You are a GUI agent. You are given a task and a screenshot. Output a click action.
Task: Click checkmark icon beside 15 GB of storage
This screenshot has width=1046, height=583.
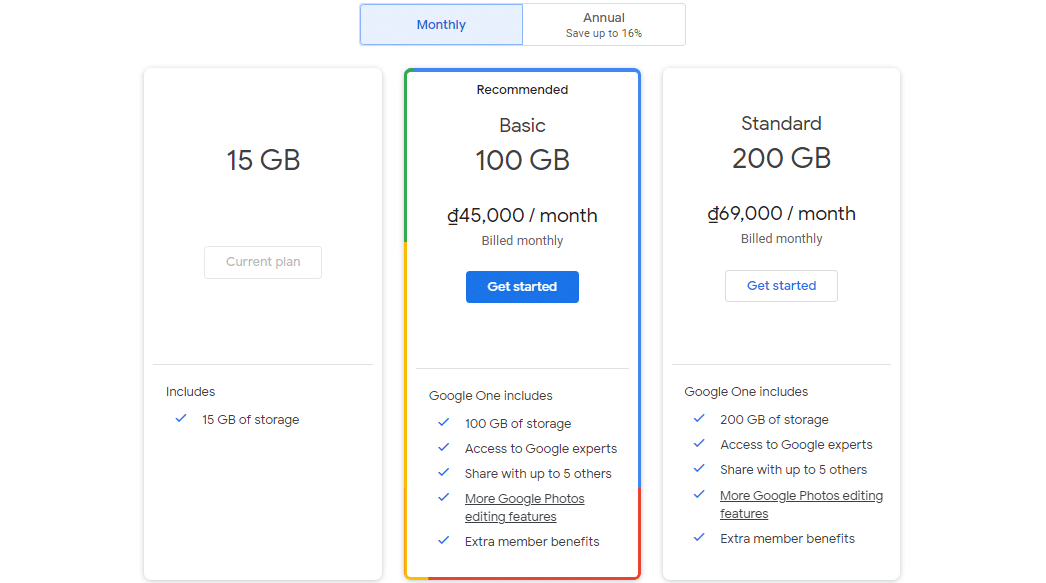pos(181,419)
